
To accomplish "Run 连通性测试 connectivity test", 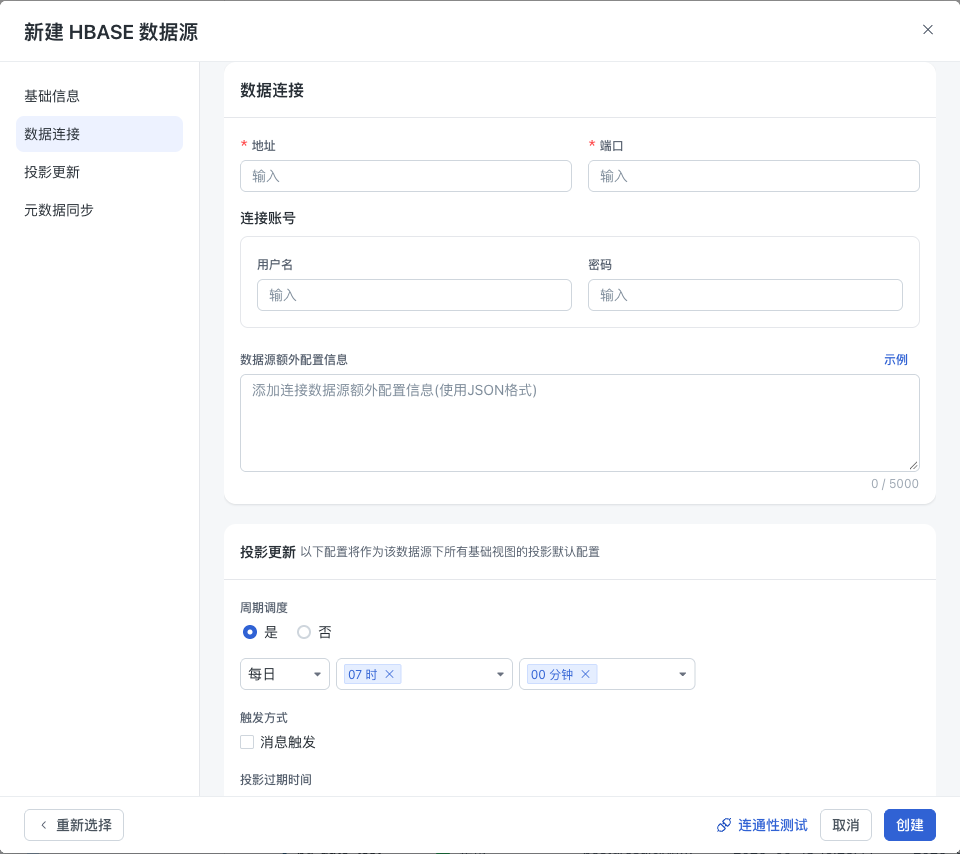I will 762,825.
